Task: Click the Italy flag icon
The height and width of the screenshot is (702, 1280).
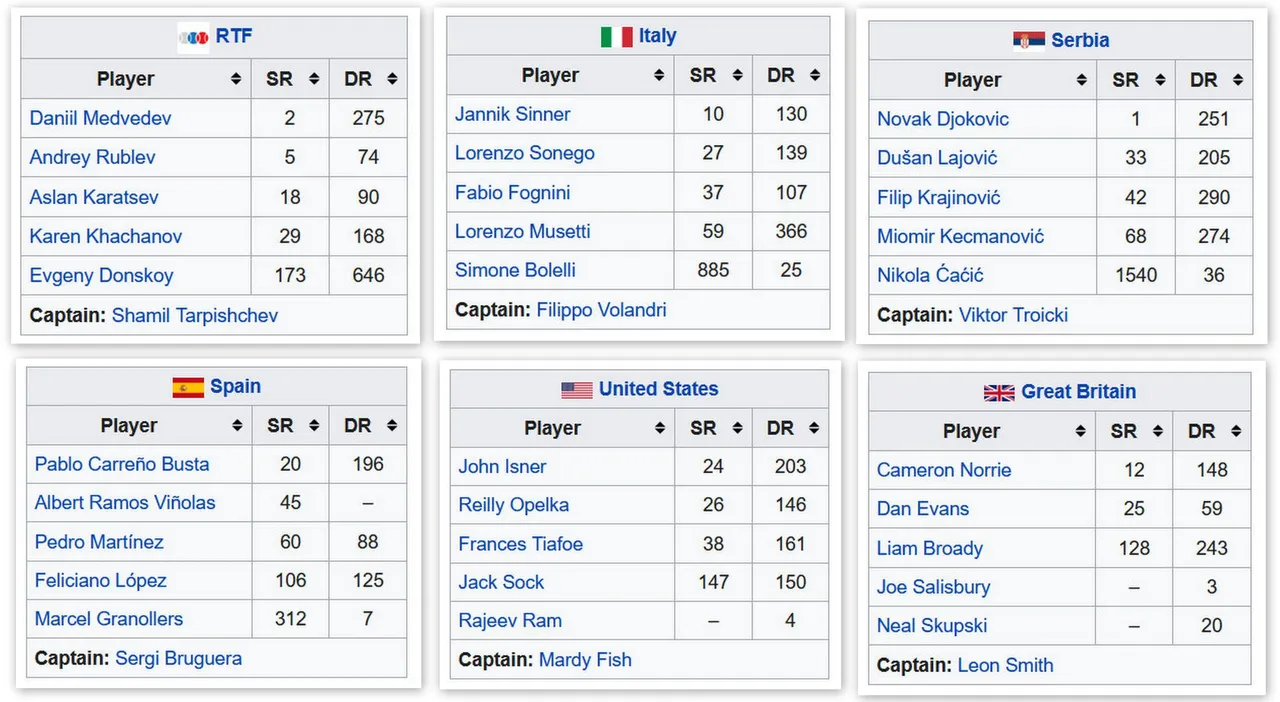Action: point(616,37)
